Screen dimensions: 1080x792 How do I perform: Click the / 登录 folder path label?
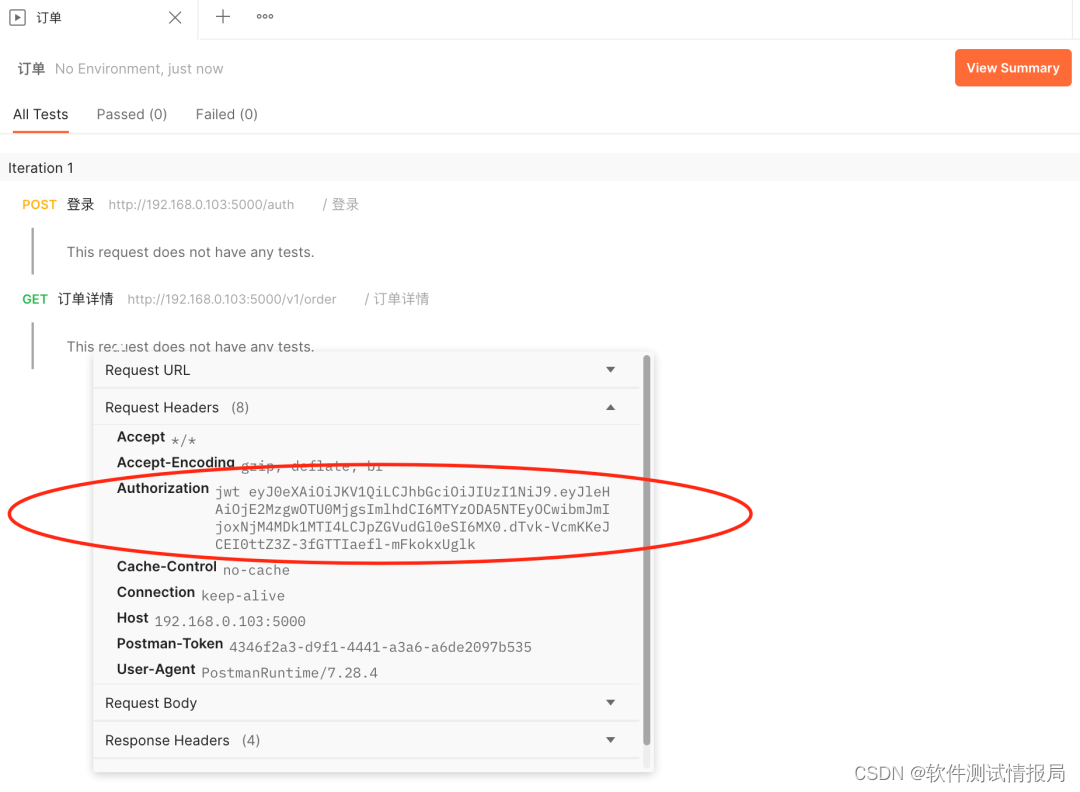pos(341,205)
